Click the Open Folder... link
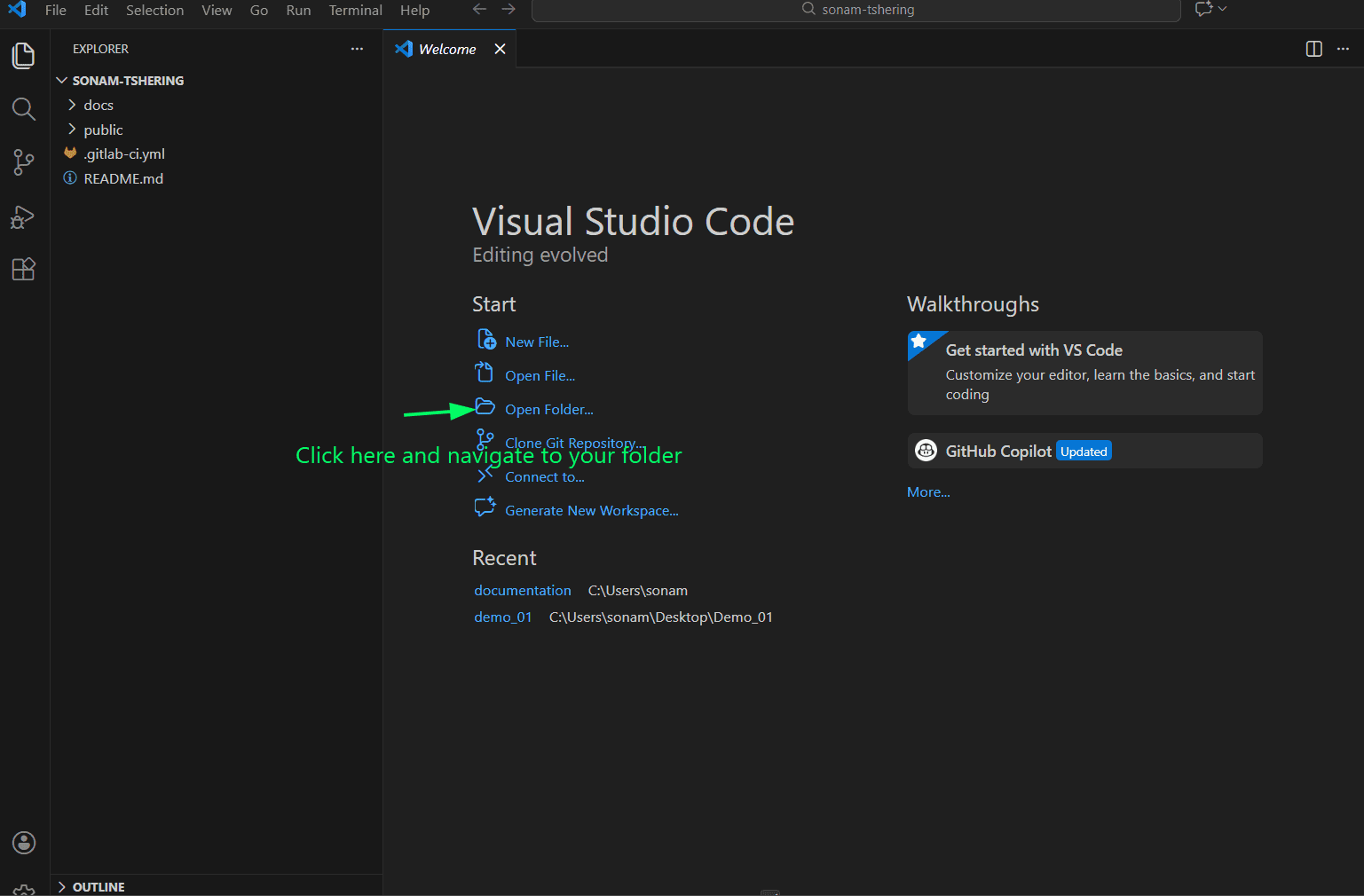Screen dimensions: 1364x896 (548, 410)
